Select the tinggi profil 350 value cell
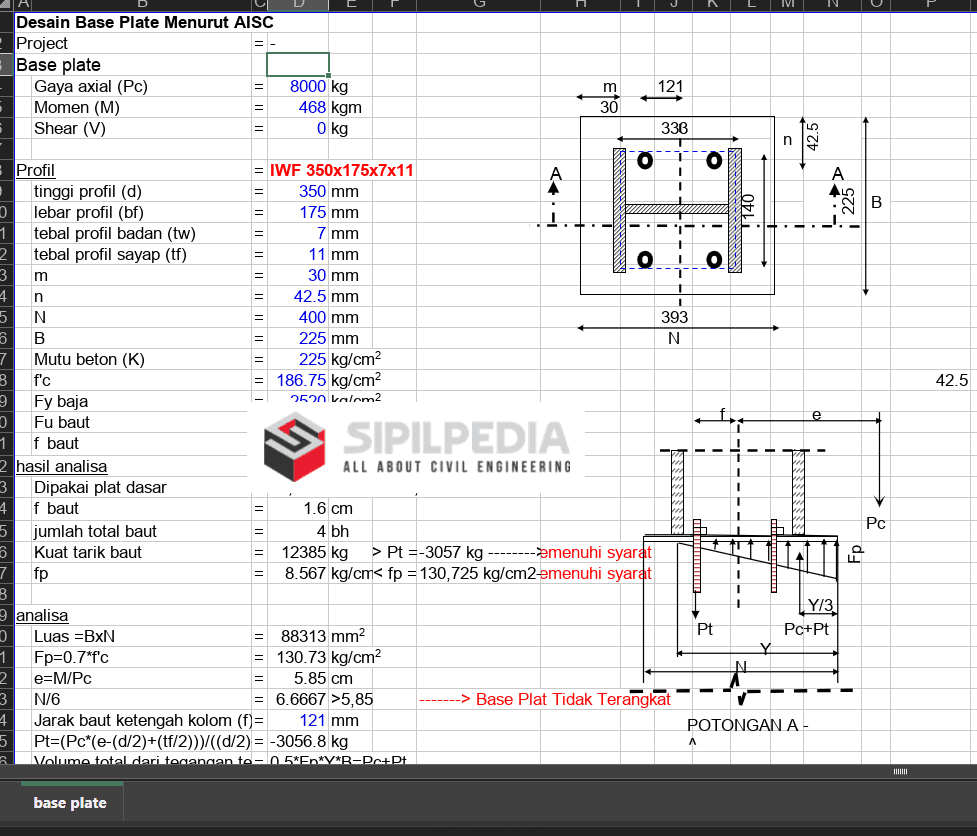The width and height of the screenshot is (977, 836). point(298,192)
